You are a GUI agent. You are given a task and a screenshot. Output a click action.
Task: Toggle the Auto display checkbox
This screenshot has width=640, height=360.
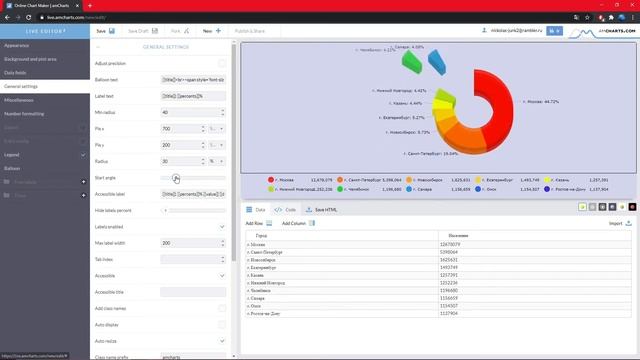222,324
